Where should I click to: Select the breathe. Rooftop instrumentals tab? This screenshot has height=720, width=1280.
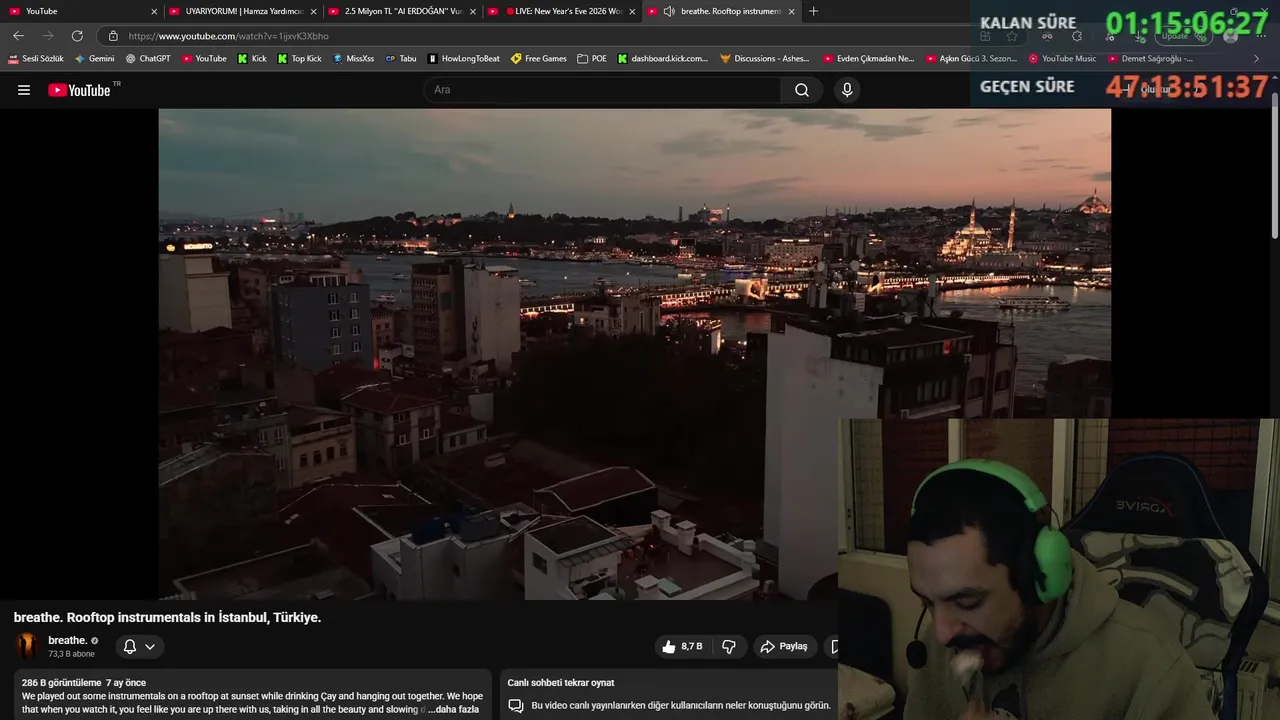click(x=722, y=11)
